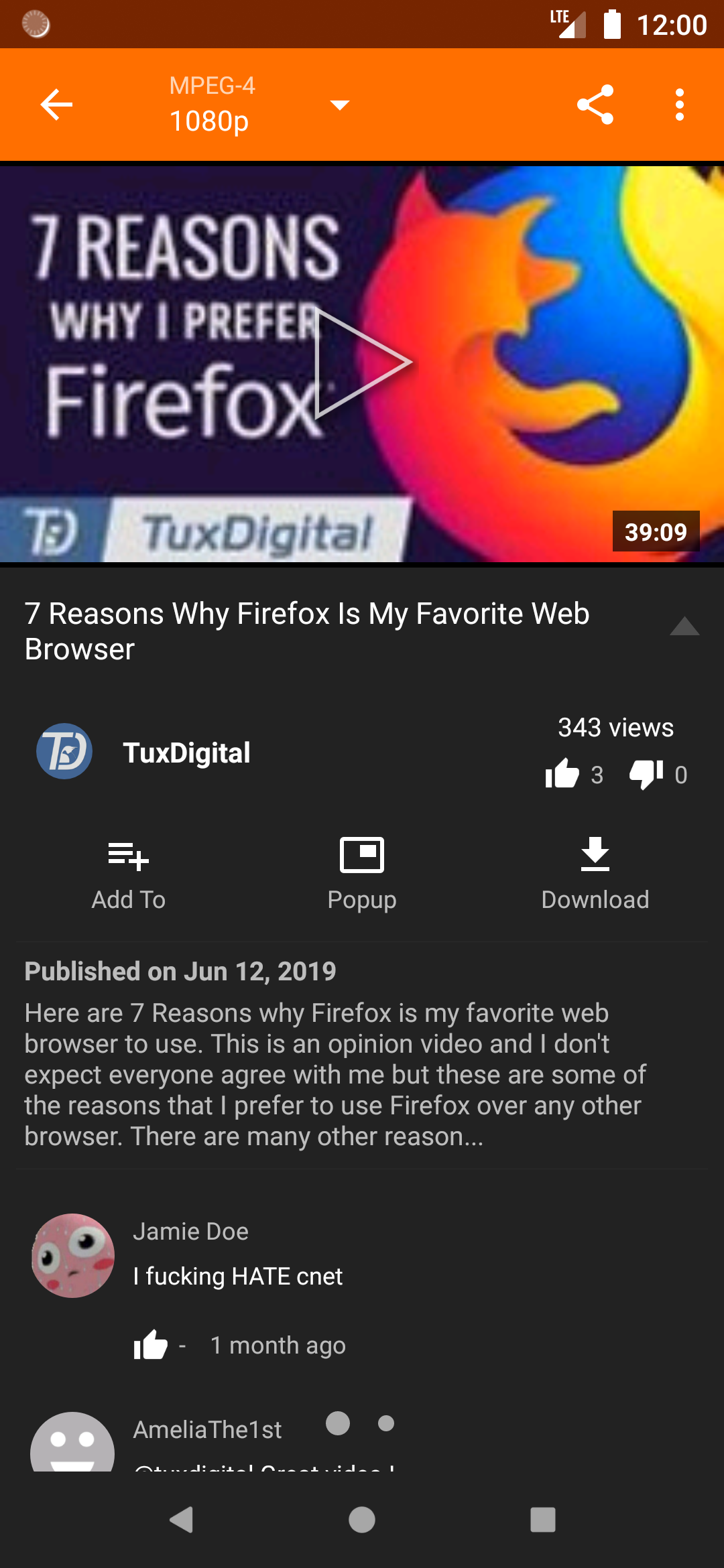This screenshot has width=724, height=1568.
Task: Select the video title text
Action: [307, 631]
